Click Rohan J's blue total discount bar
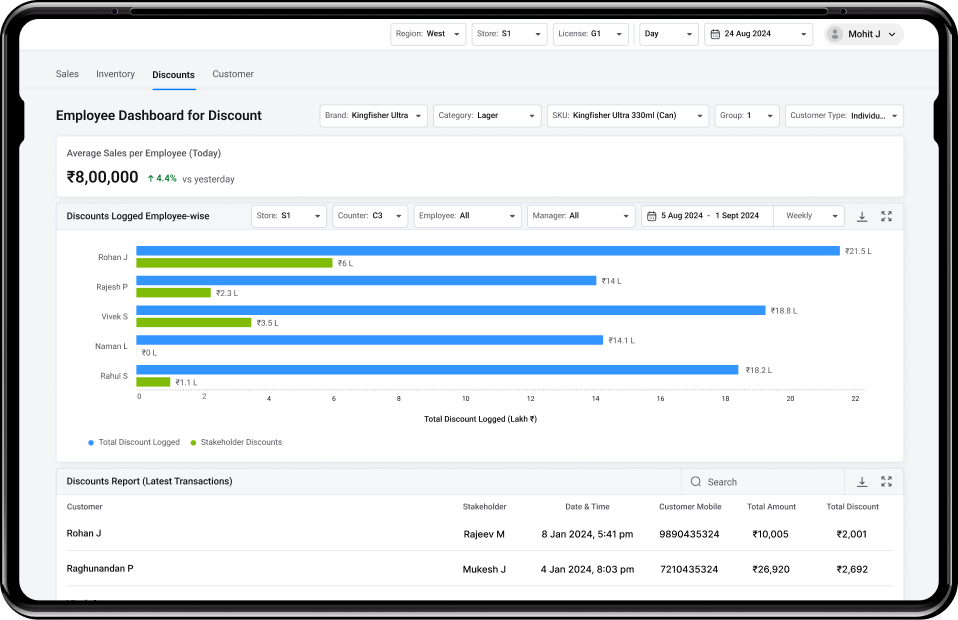This screenshot has height=620, width=958. click(x=487, y=251)
